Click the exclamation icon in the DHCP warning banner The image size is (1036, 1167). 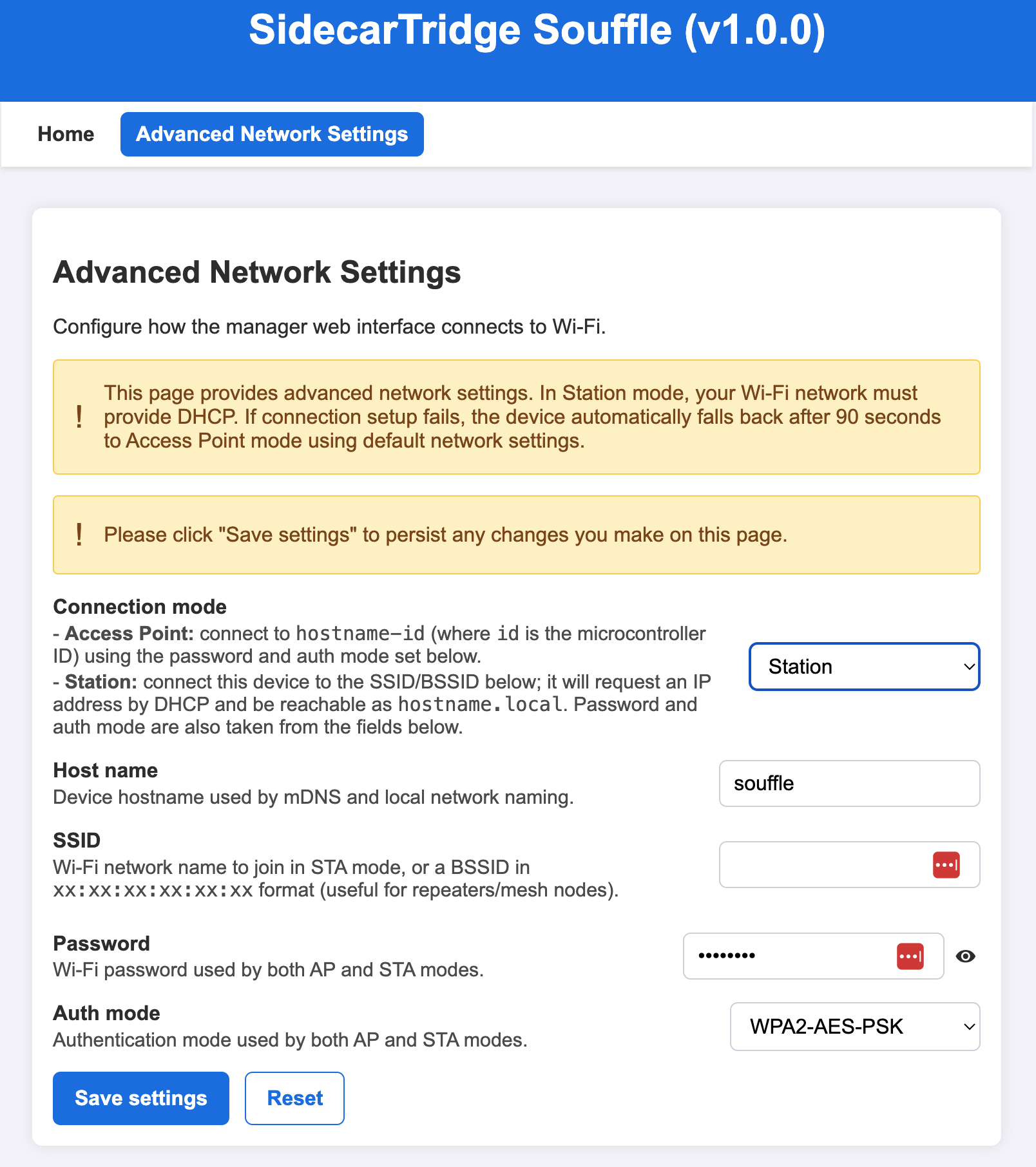[x=79, y=417]
